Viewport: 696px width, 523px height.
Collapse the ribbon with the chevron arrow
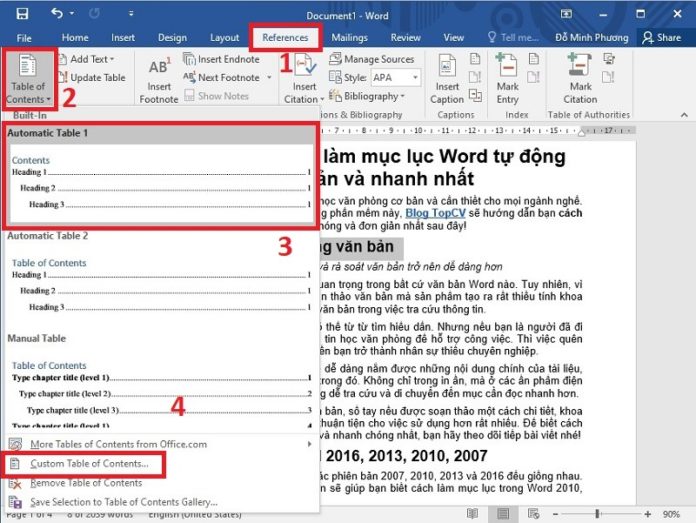tap(684, 115)
